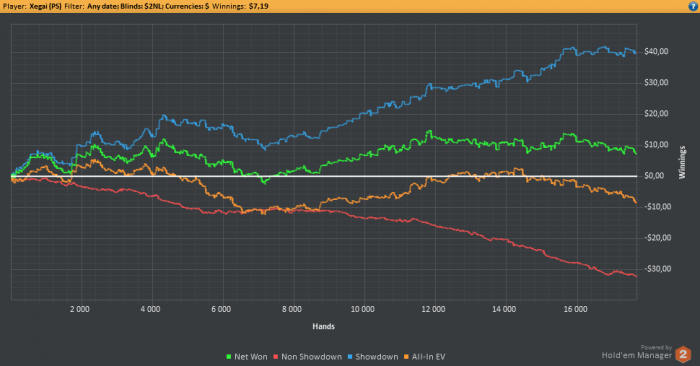Viewport: 700px width, 366px height.
Task: Click the 16 000 hands axis label
Action: tap(575, 309)
